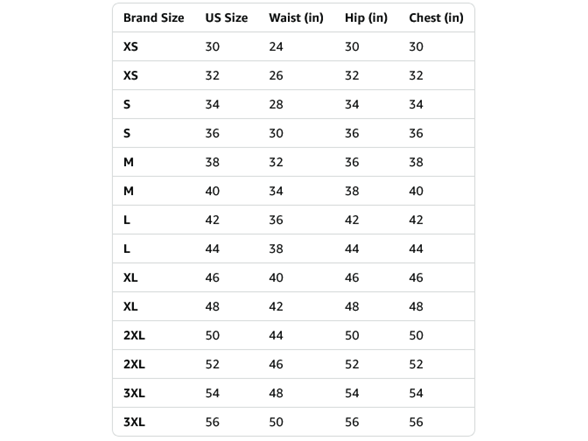Screen dimensions: 588x441
Task: Select the 3XL label in US 54 row
Action: point(134,393)
